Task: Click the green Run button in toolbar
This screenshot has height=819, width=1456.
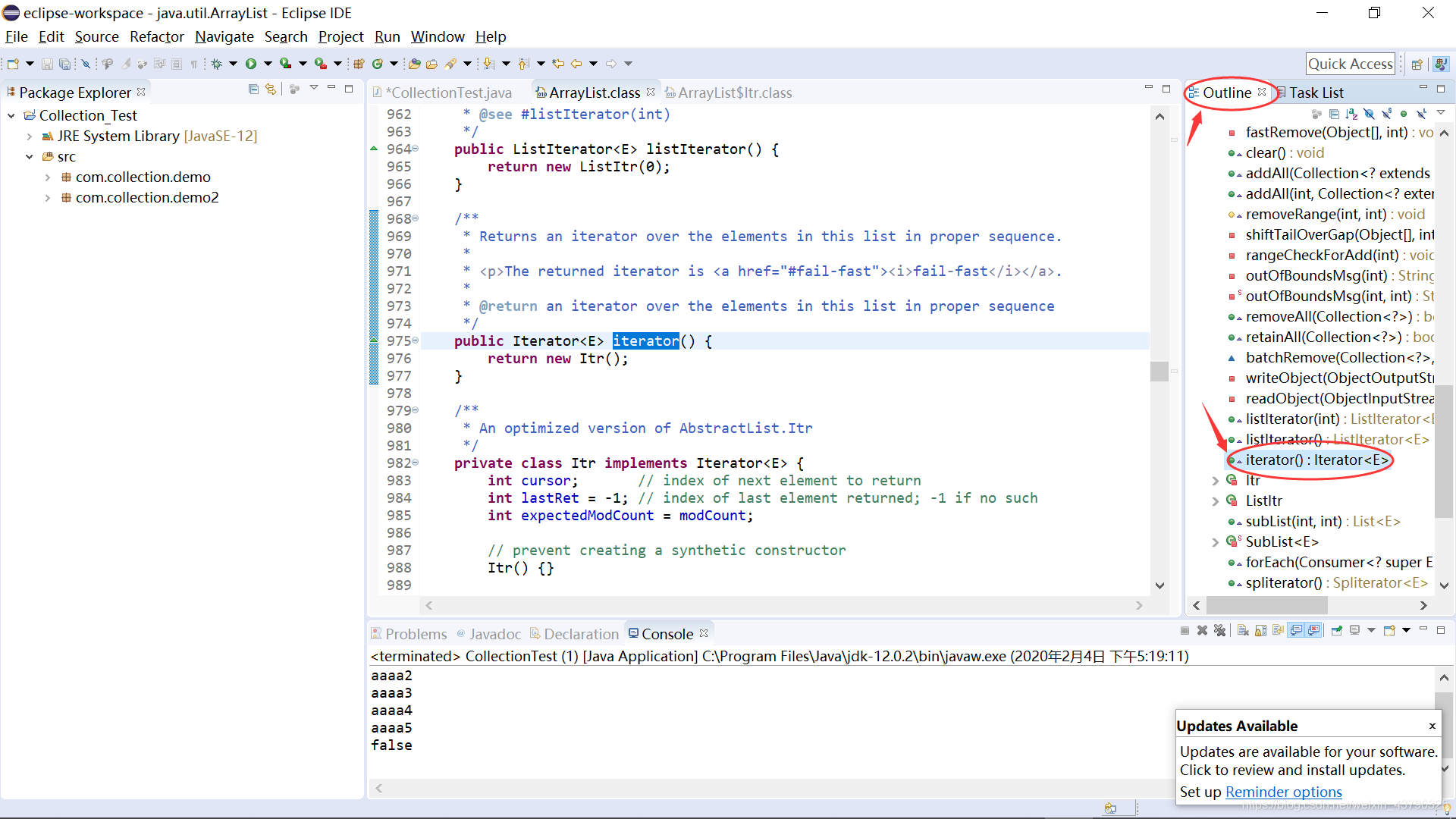Action: click(x=251, y=64)
